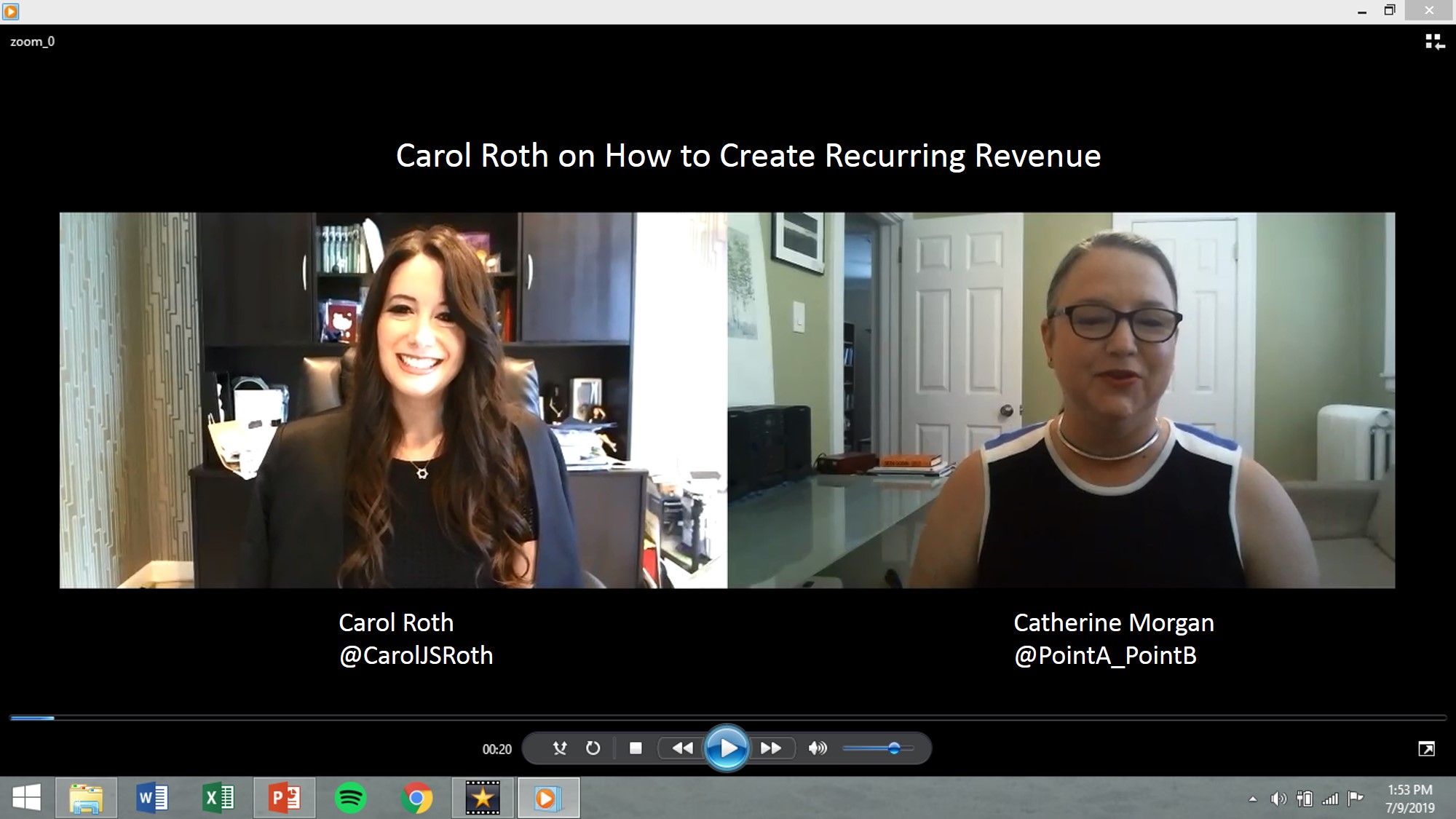Viewport: 1456px width, 819px height.
Task: Expand hidden system tray icons
Action: coord(1253,799)
